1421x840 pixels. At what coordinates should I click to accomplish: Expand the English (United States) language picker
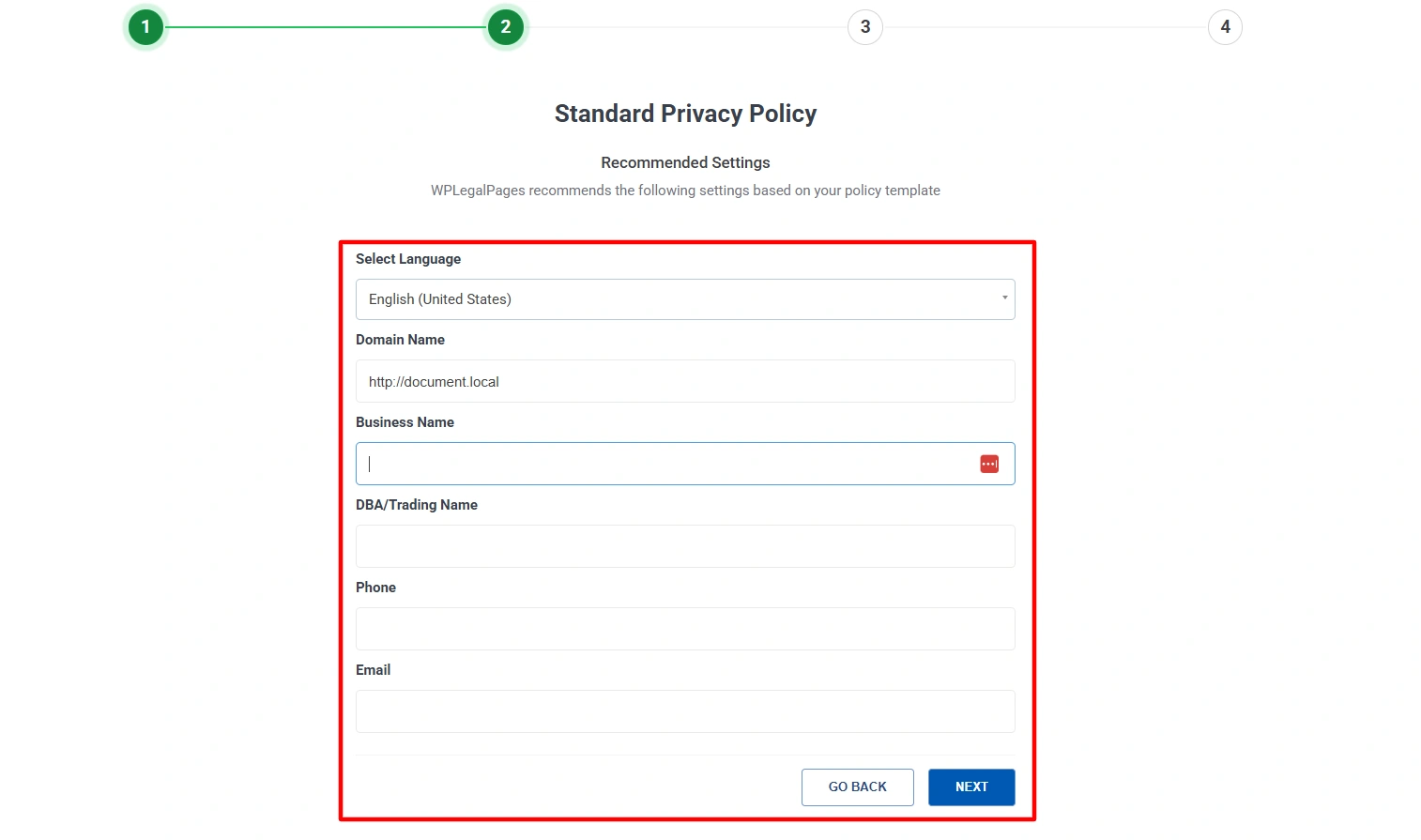click(x=685, y=298)
